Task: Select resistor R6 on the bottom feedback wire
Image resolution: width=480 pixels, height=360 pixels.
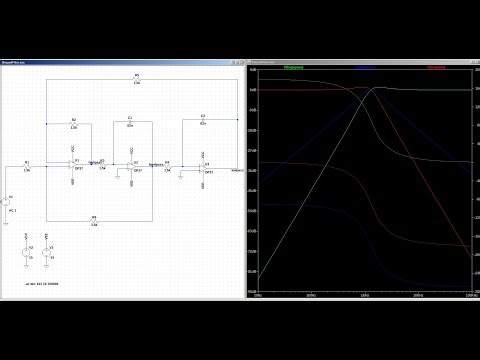Action: point(94,221)
